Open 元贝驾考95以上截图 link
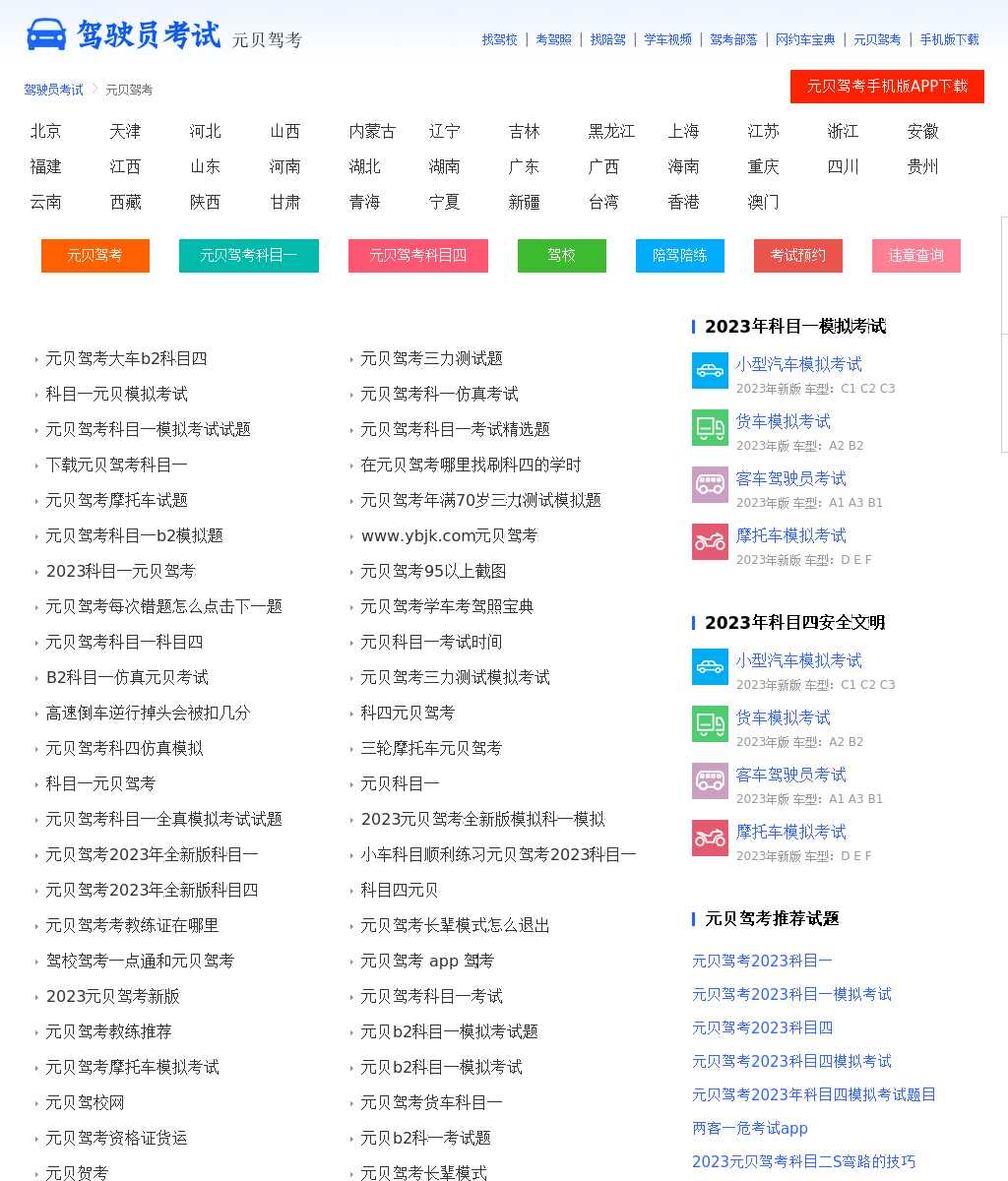The width and height of the screenshot is (1008, 1181). click(x=433, y=571)
